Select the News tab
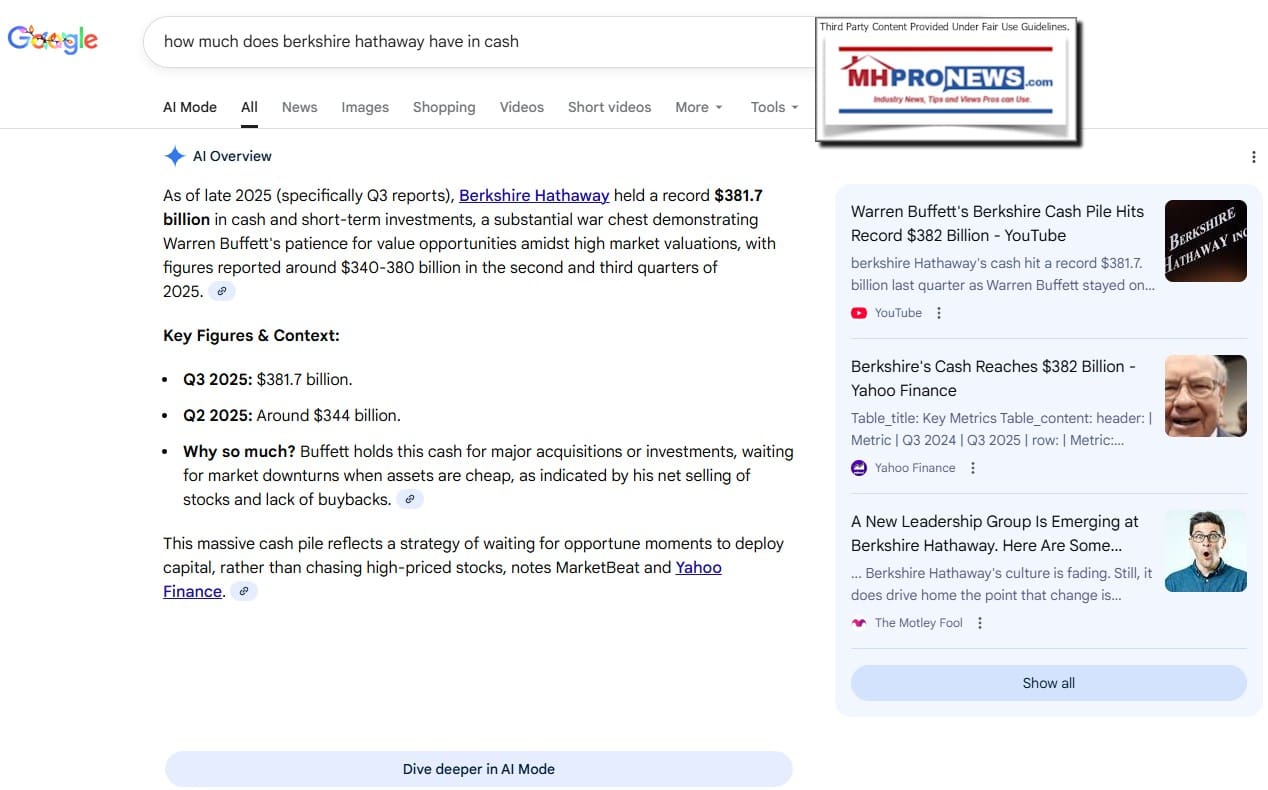The width and height of the screenshot is (1268, 790). coord(299,107)
